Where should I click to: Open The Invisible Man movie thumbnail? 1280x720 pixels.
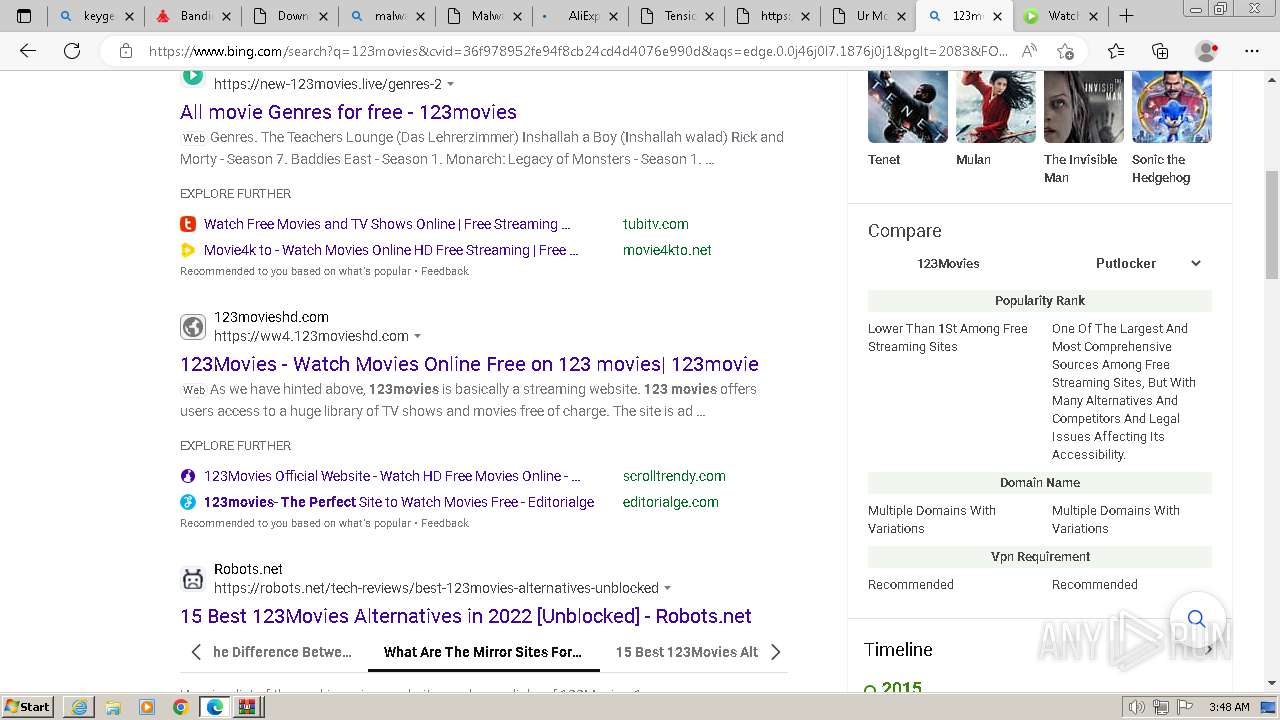pos(1084,107)
